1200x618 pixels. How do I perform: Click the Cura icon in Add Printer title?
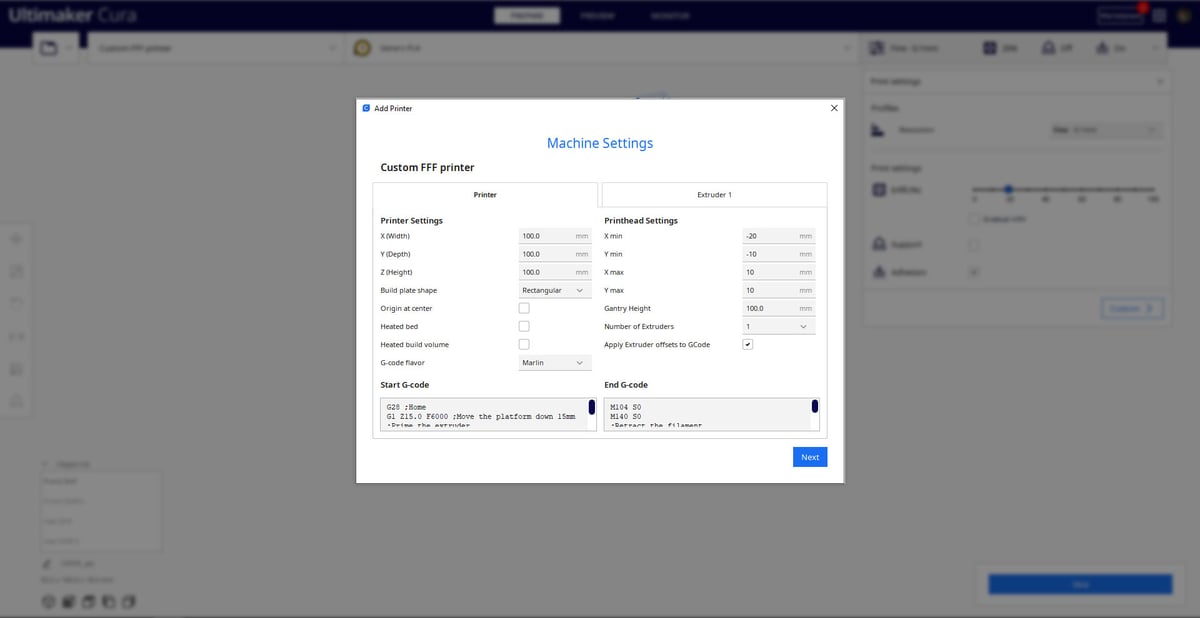point(366,108)
